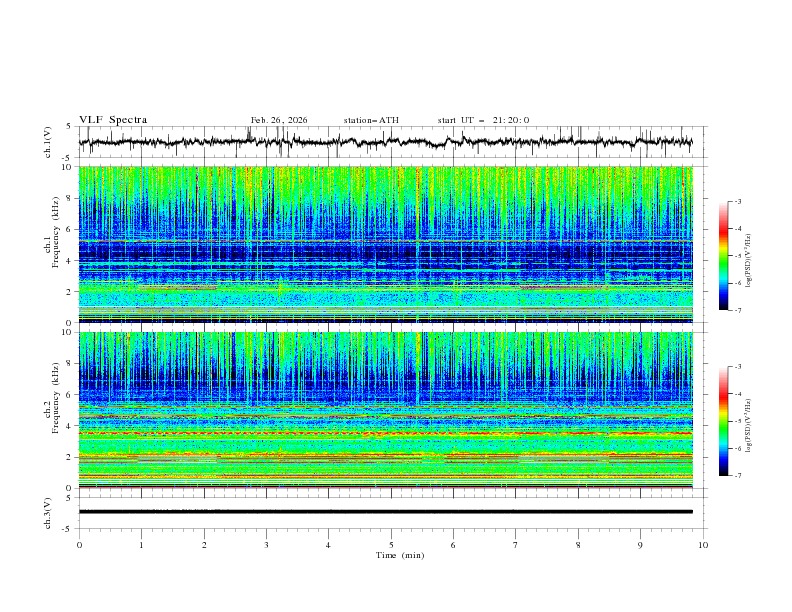Click the date 'Feb. 26, 2026'

tap(279, 120)
